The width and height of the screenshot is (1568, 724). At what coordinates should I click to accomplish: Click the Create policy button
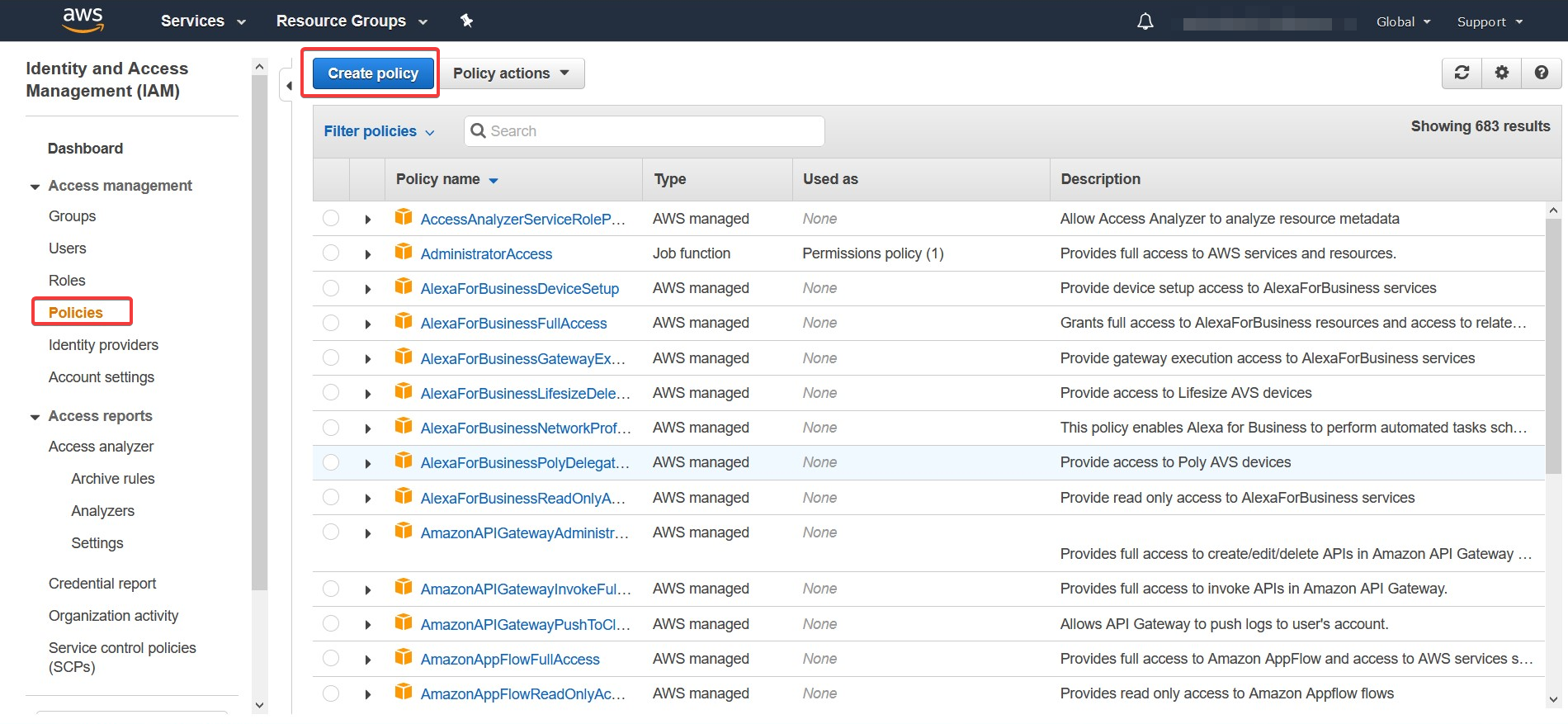click(x=373, y=73)
